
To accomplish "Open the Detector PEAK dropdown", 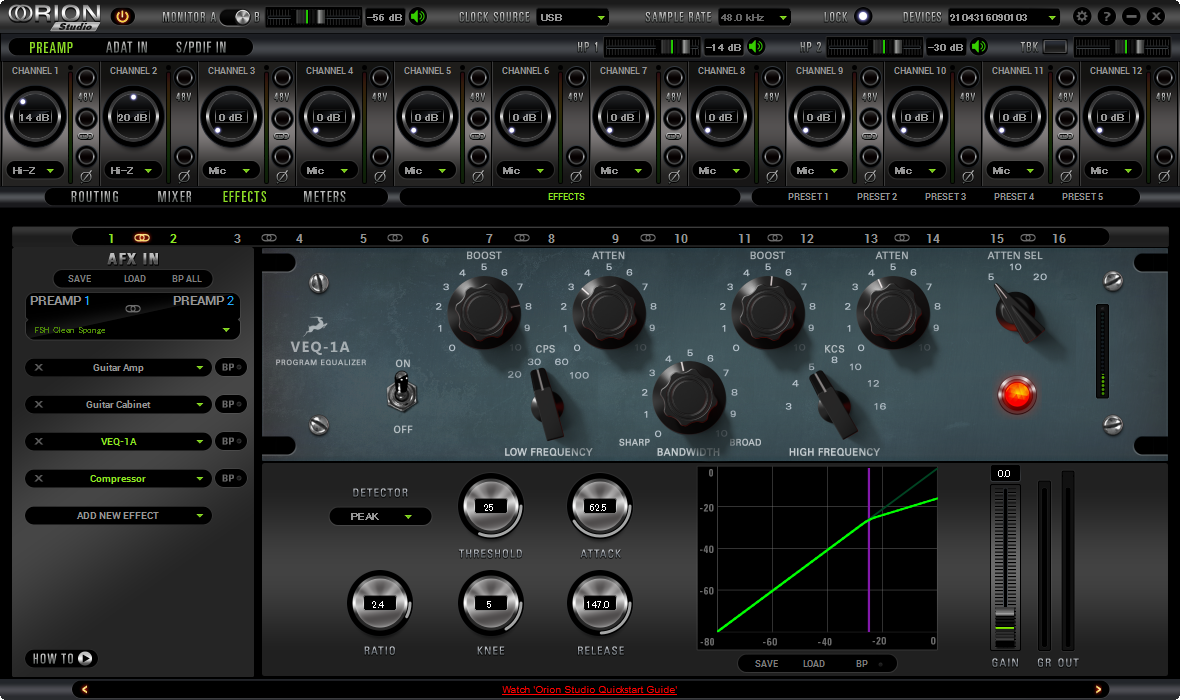I will point(380,517).
